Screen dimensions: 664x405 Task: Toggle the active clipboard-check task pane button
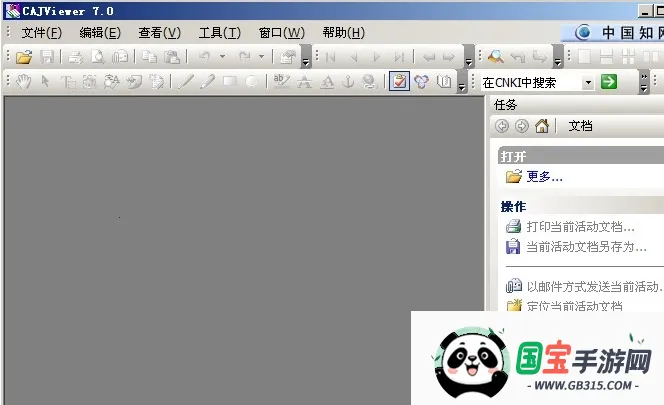[x=399, y=81]
